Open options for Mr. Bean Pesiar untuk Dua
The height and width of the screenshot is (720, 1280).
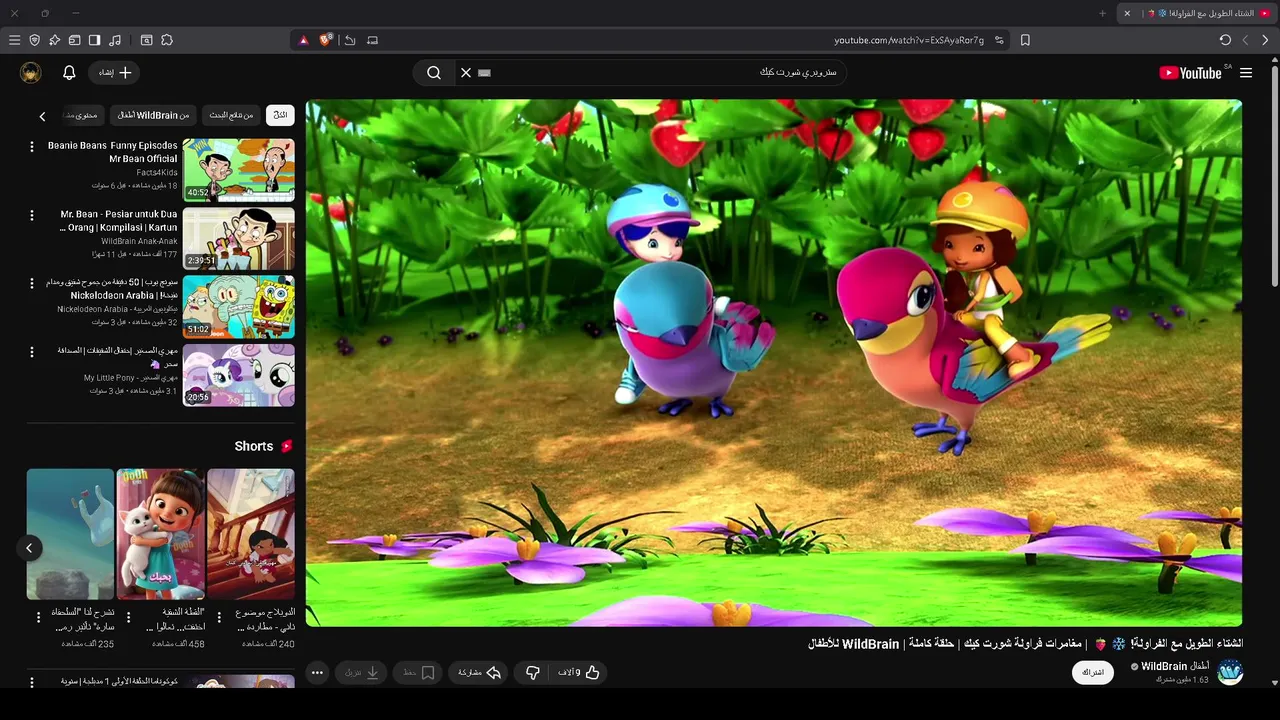coord(32,215)
